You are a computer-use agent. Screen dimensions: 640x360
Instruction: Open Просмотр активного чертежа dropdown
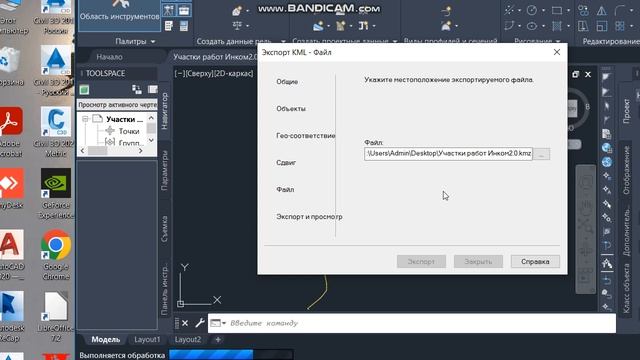pos(117,105)
